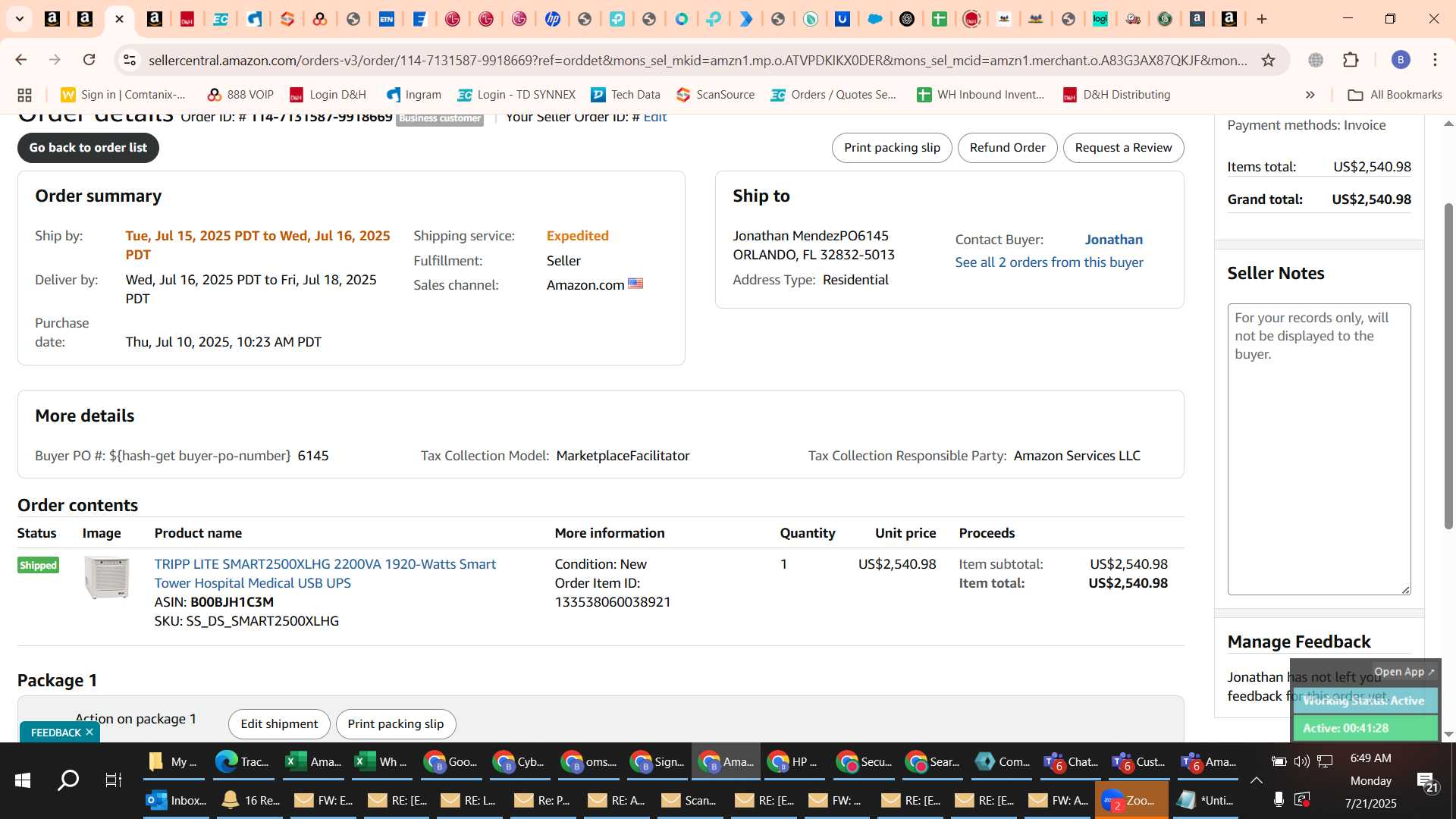
Task: Open the 16 Reminders taskbar item
Action: (250, 801)
